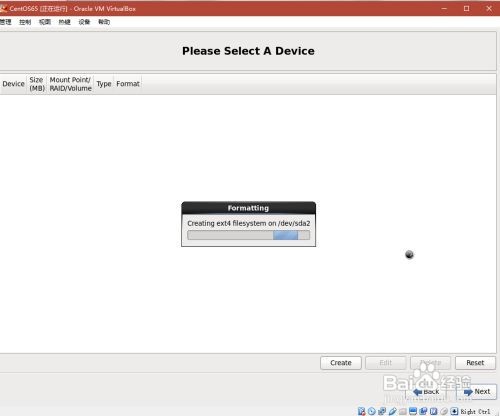Toggle the mouse integration status icon
The image size is (500, 416).
[x=444, y=411]
